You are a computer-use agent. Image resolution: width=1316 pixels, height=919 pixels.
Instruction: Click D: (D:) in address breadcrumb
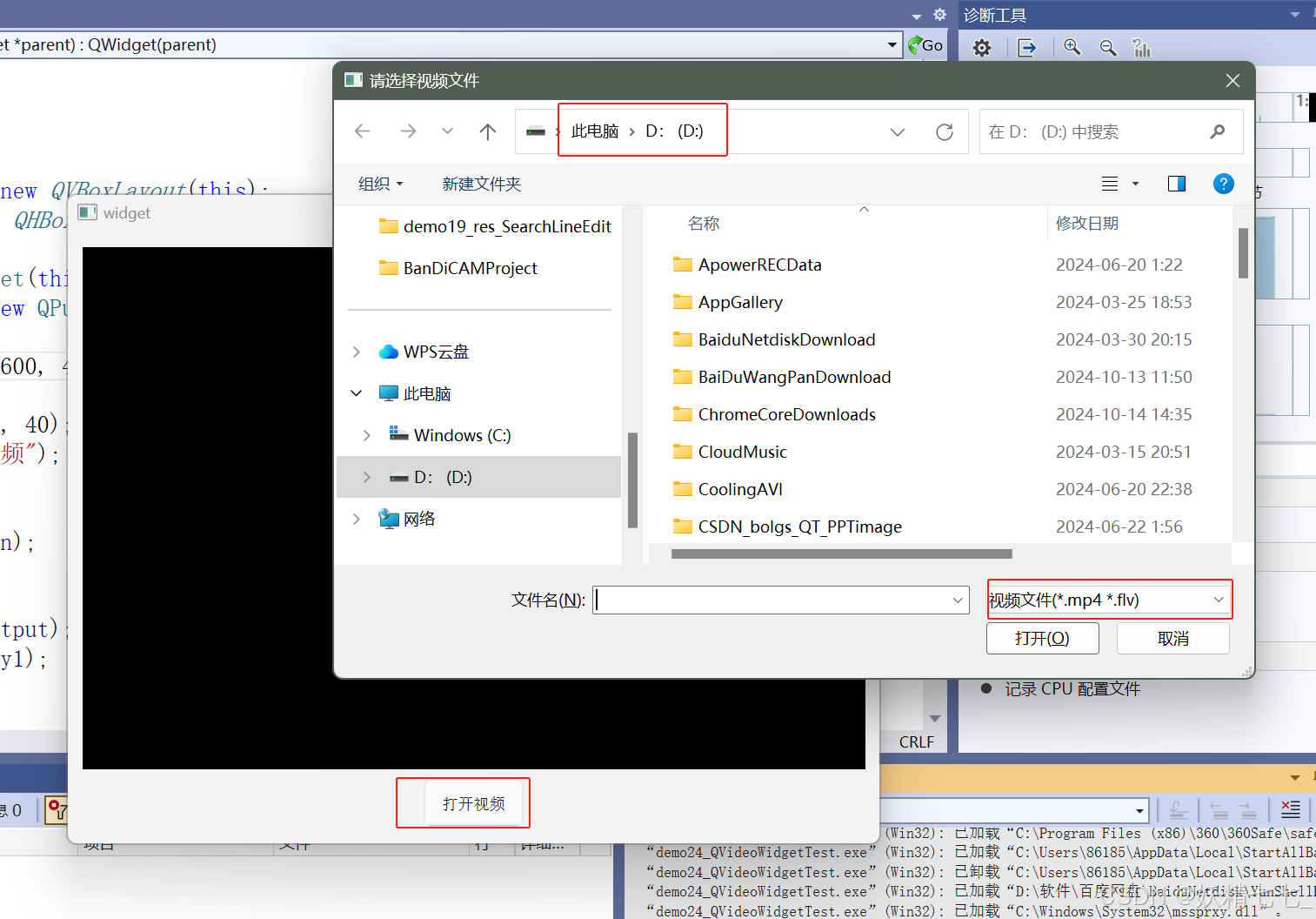coord(674,131)
